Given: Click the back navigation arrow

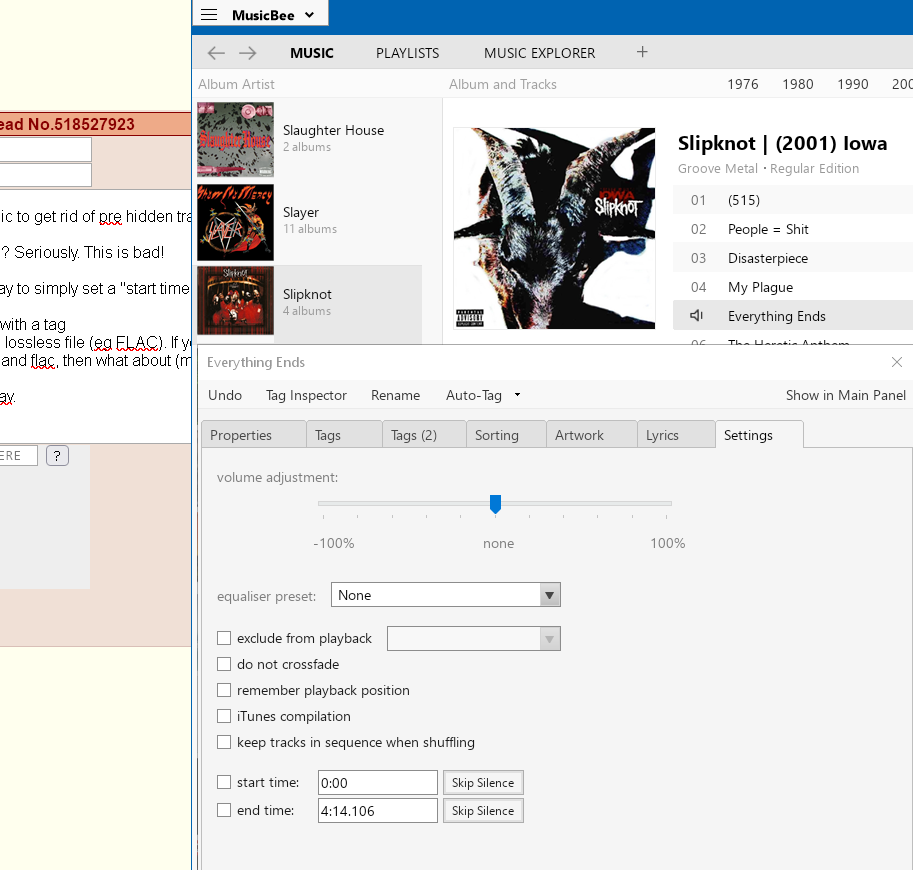Looking at the screenshot, I should 216,53.
